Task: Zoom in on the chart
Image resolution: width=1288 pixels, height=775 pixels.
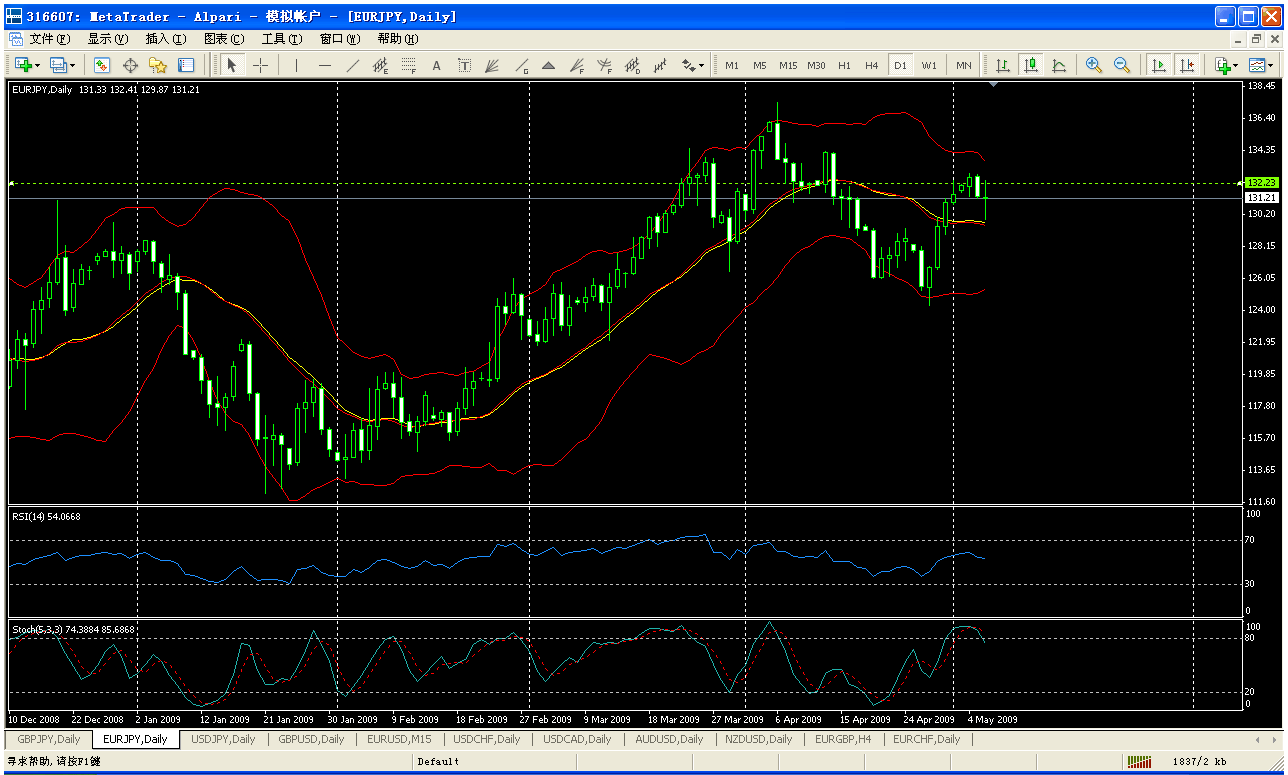Action: click(x=1094, y=65)
